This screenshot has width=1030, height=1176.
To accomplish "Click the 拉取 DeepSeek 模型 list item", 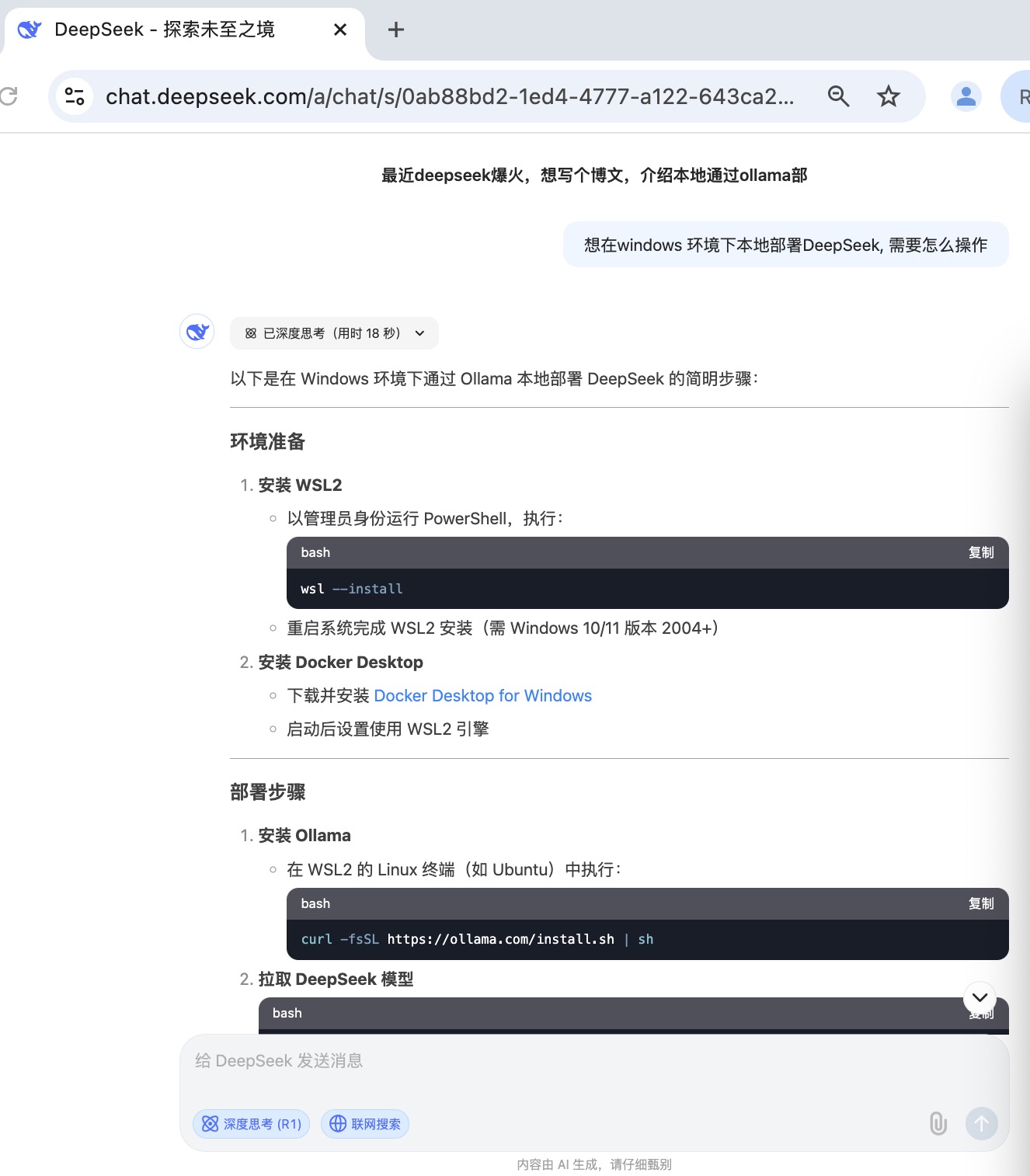I will click(336, 979).
